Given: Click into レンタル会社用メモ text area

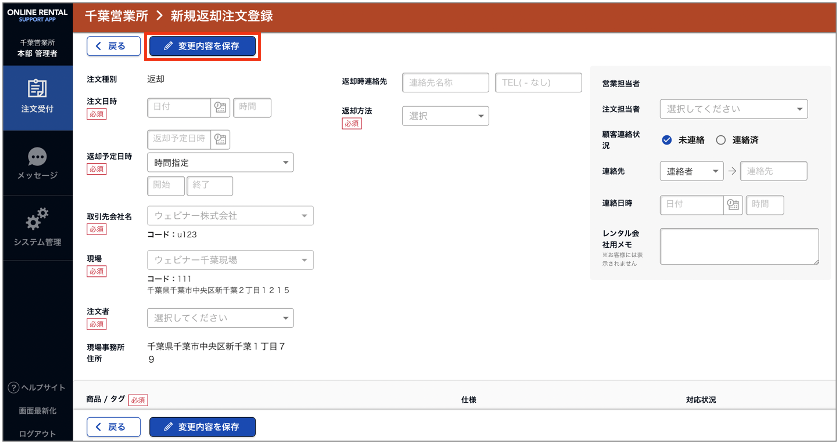Looking at the screenshot, I should coord(739,246).
